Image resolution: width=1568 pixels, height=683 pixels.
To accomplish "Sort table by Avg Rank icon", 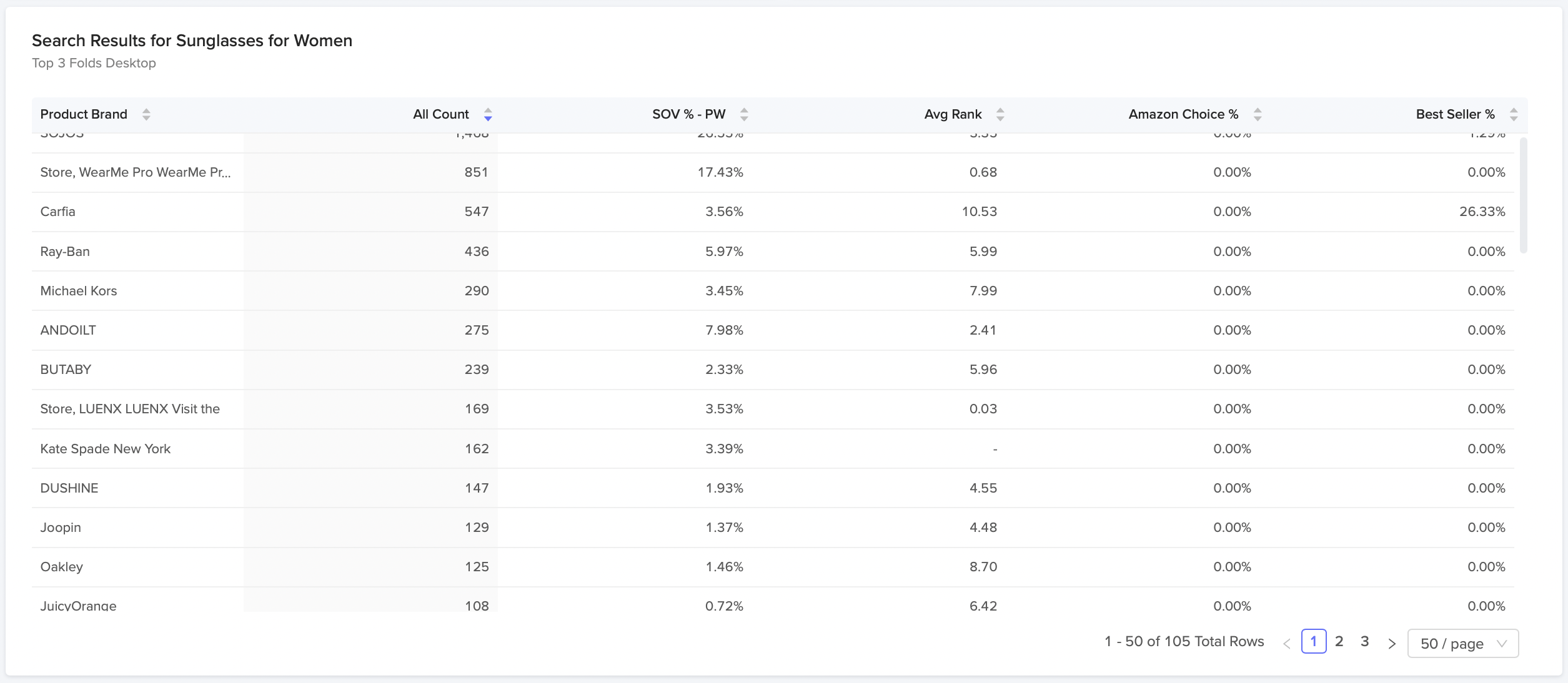I will coord(1000,114).
